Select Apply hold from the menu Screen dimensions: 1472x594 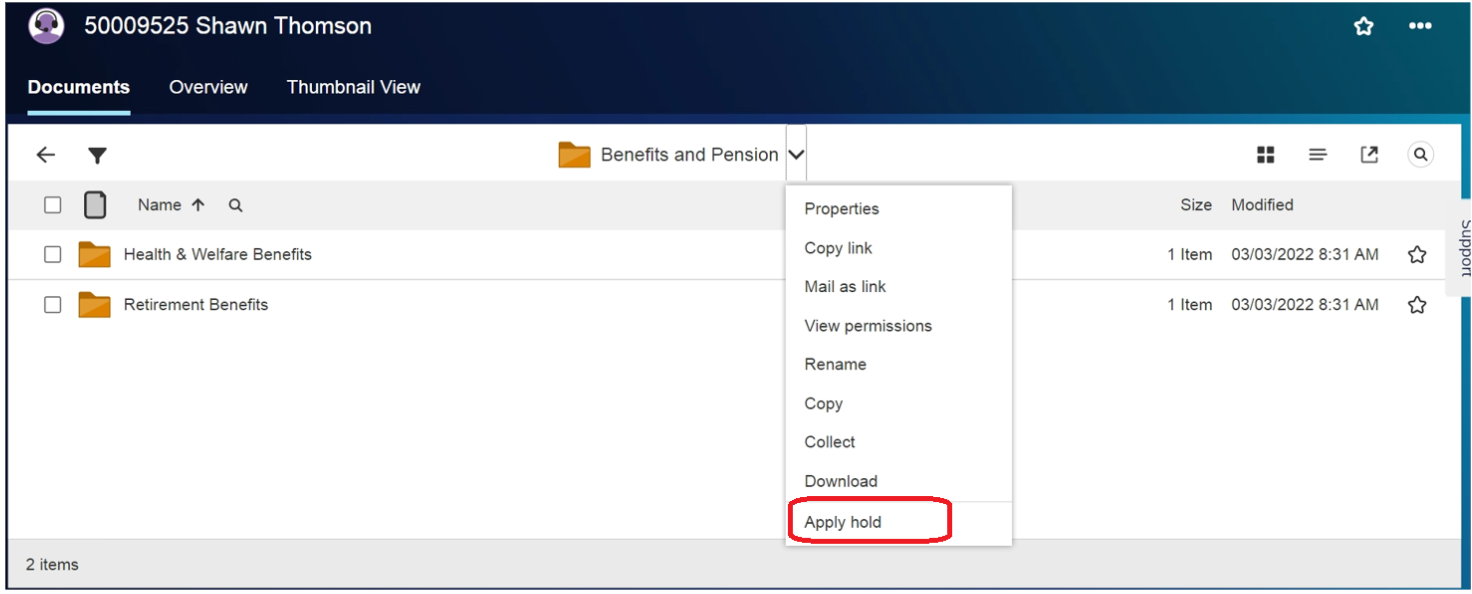(843, 522)
